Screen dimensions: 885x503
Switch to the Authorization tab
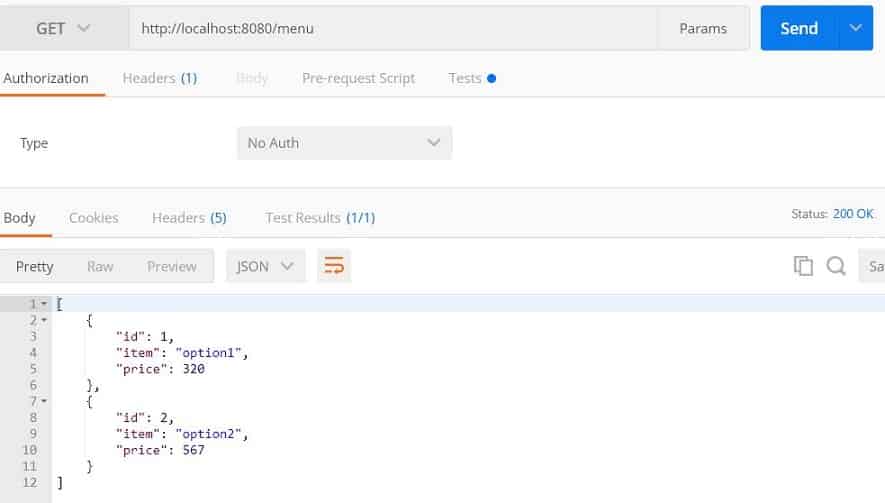click(46, 78)
